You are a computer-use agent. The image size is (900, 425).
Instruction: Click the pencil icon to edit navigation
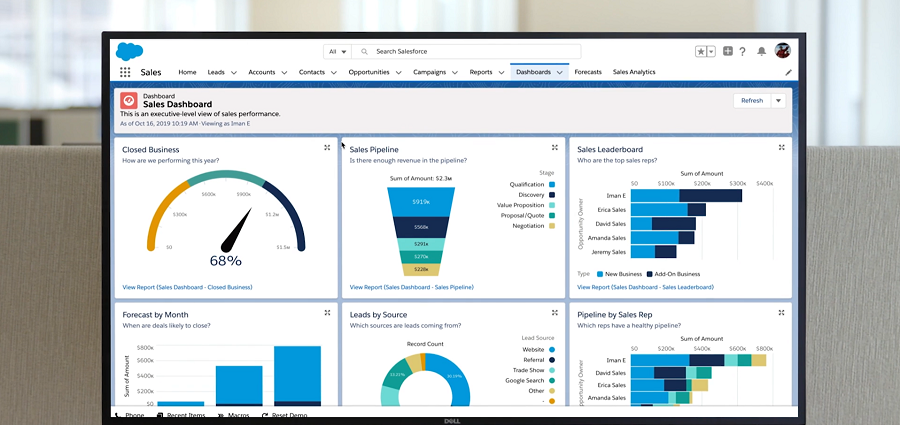click(788, 72)
